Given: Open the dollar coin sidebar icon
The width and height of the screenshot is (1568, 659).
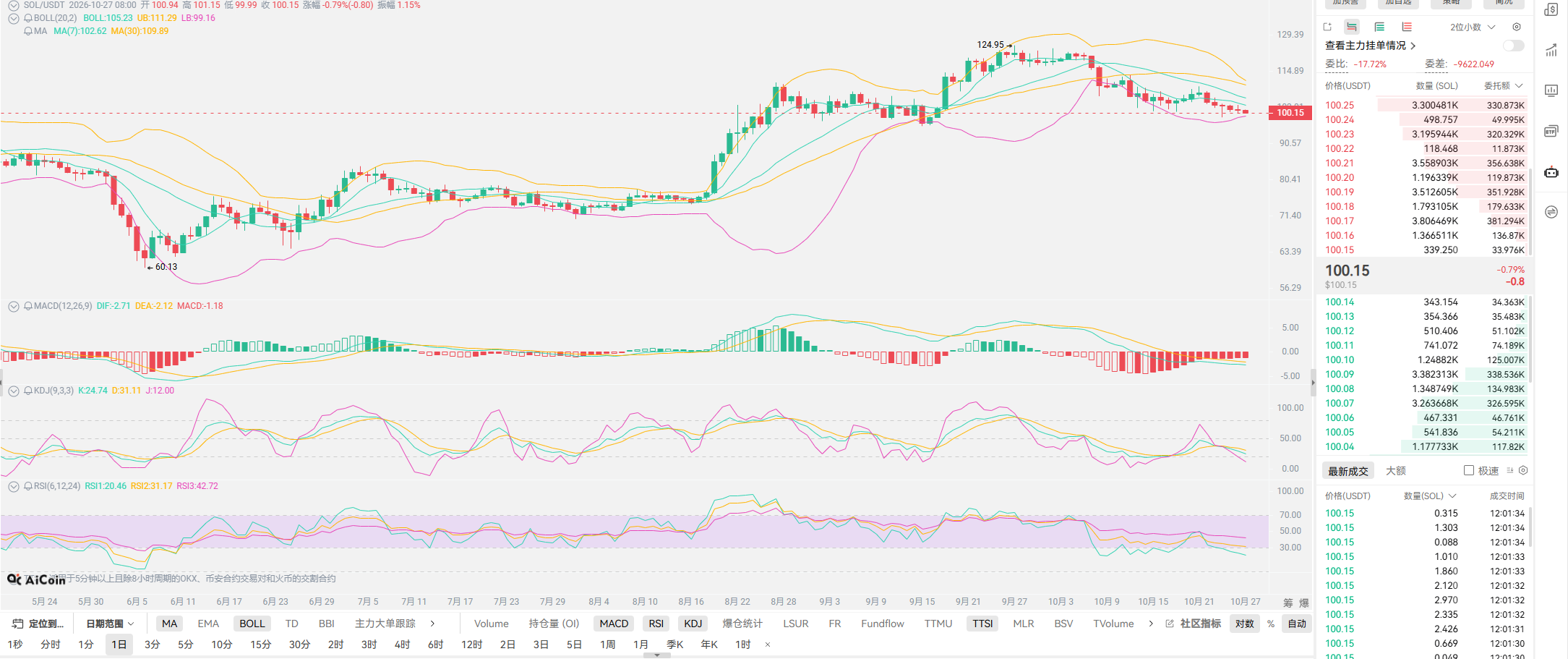Looking at the screenshot, I should (1551, 9).
